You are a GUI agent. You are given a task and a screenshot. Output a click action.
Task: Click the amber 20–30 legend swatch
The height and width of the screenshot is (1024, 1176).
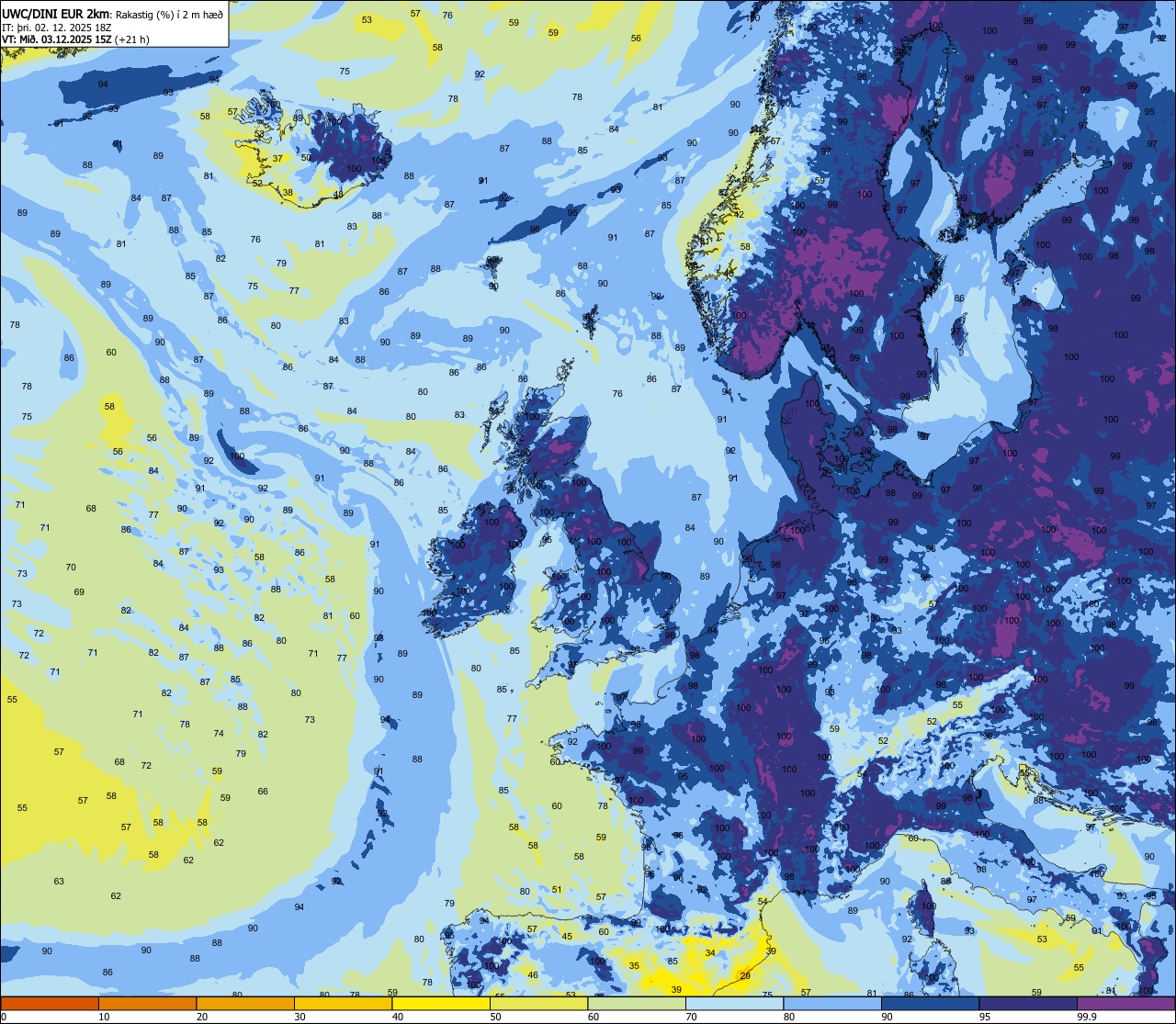coord(245,1003)
